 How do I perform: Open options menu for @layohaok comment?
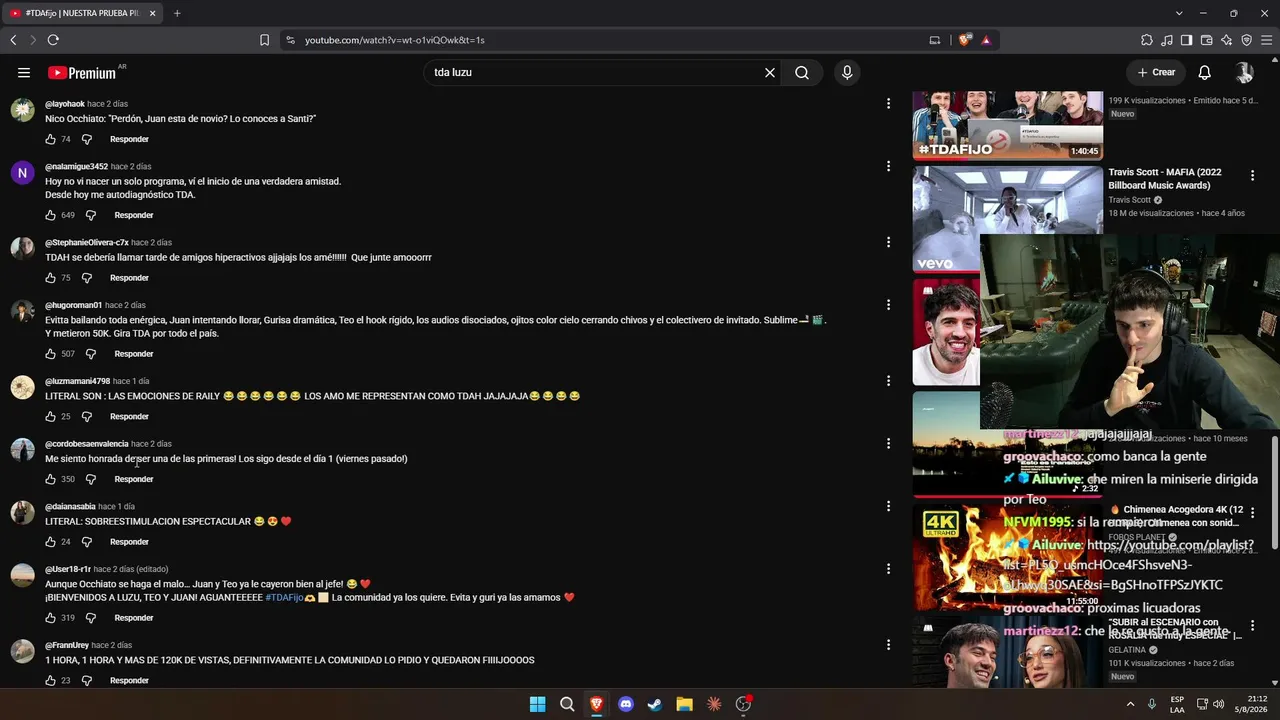pos(888,103)
